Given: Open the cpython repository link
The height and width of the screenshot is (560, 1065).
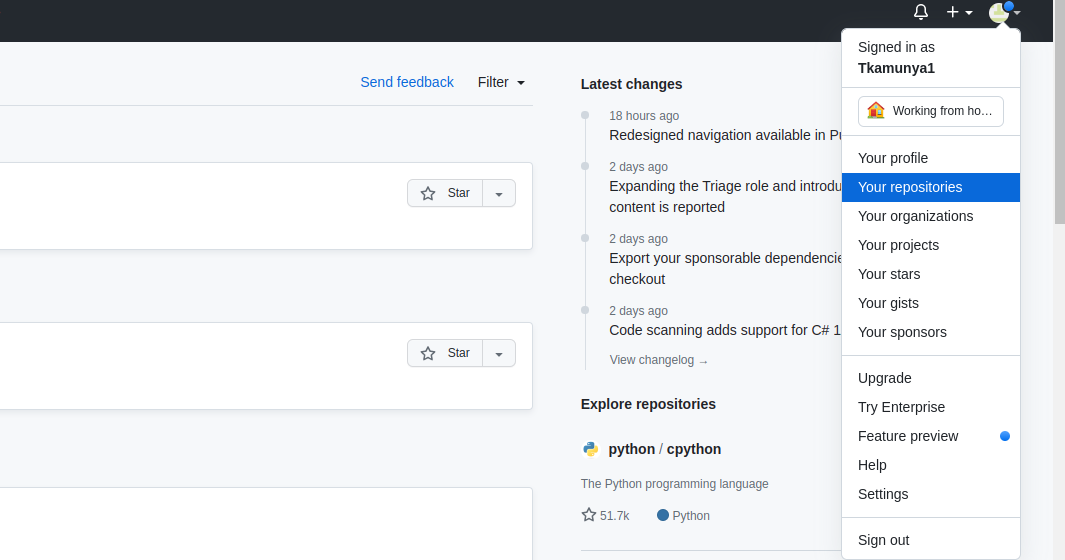Looking at the screenshot, I should click(x=693, y=449).
